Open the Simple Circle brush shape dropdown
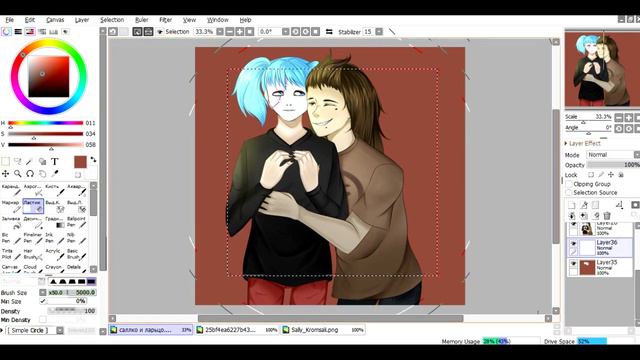Screen dimensions: 640x360 pos(60,330)
